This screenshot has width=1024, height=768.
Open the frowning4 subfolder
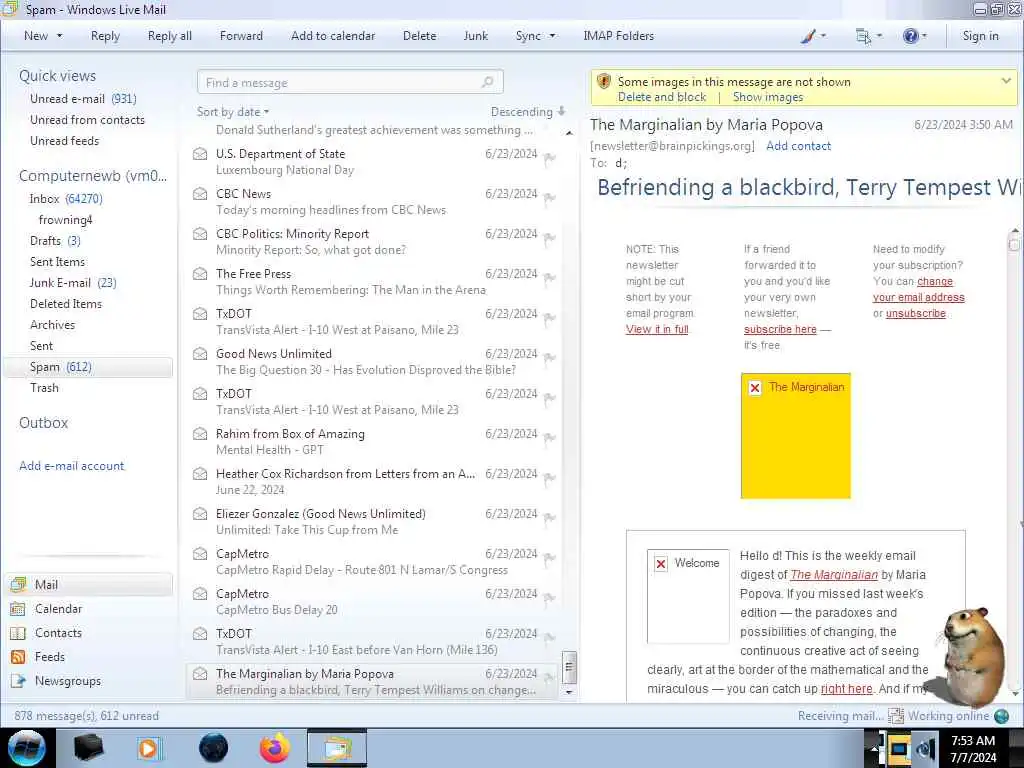click(65, 219)
